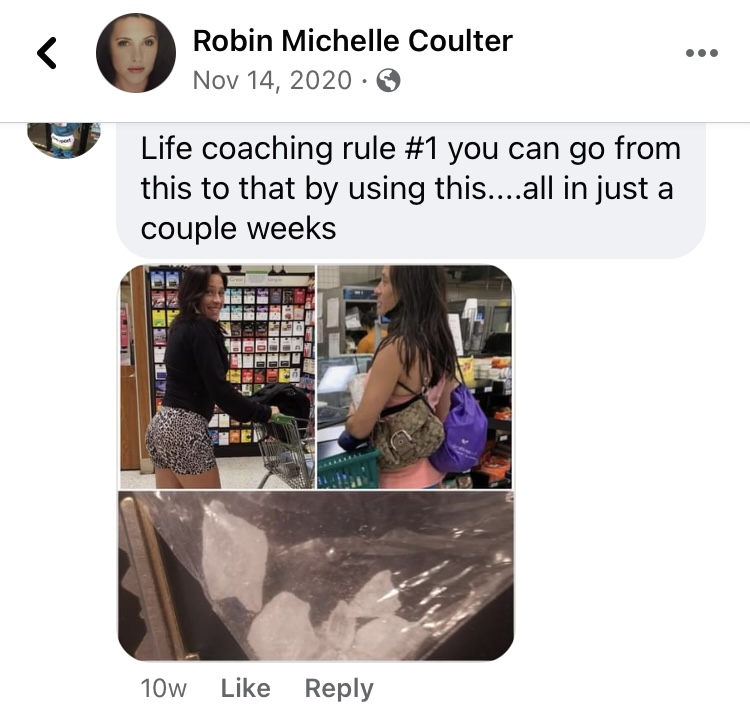Select the comment bubble text
Image resolution: width=750 pixels, height=709 pixels.
411,190
